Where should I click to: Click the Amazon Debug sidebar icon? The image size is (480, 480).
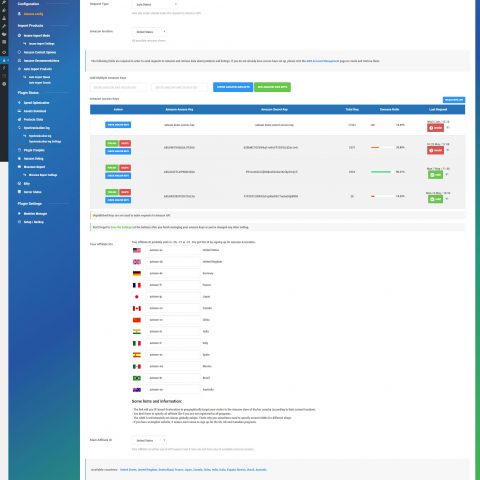point(19,158)
